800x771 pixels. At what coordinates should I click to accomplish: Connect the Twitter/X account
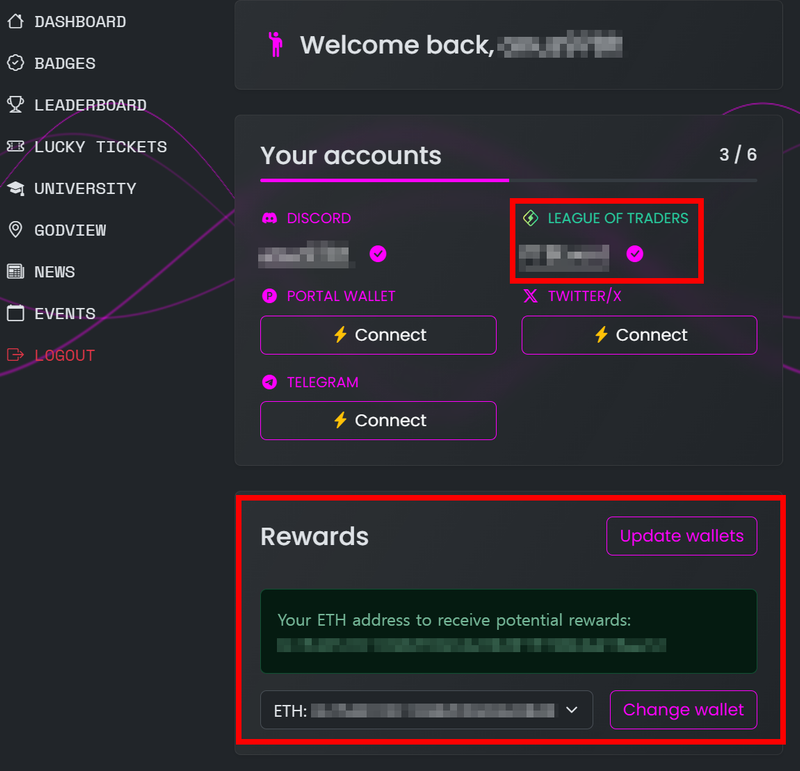click(x=639, y=335)
